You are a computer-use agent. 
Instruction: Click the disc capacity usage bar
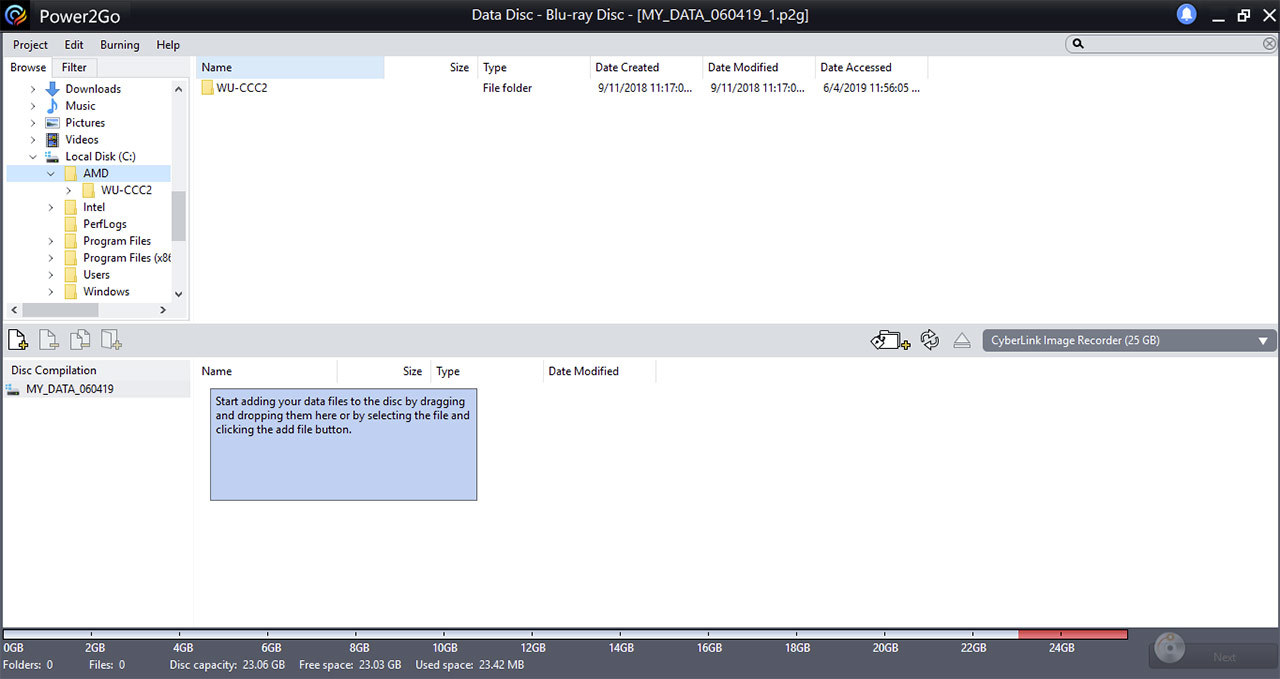pyautogui.click(x=566, y=634)
